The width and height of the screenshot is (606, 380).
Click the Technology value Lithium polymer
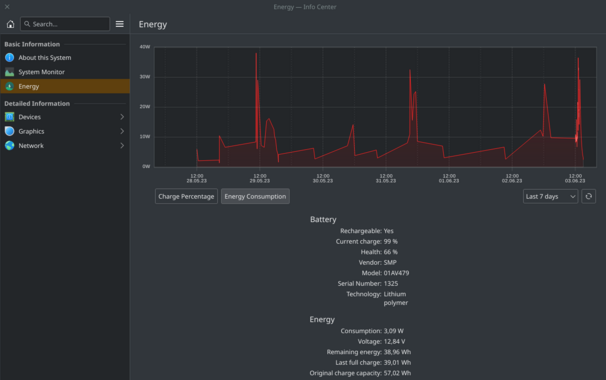click(396, 298)
